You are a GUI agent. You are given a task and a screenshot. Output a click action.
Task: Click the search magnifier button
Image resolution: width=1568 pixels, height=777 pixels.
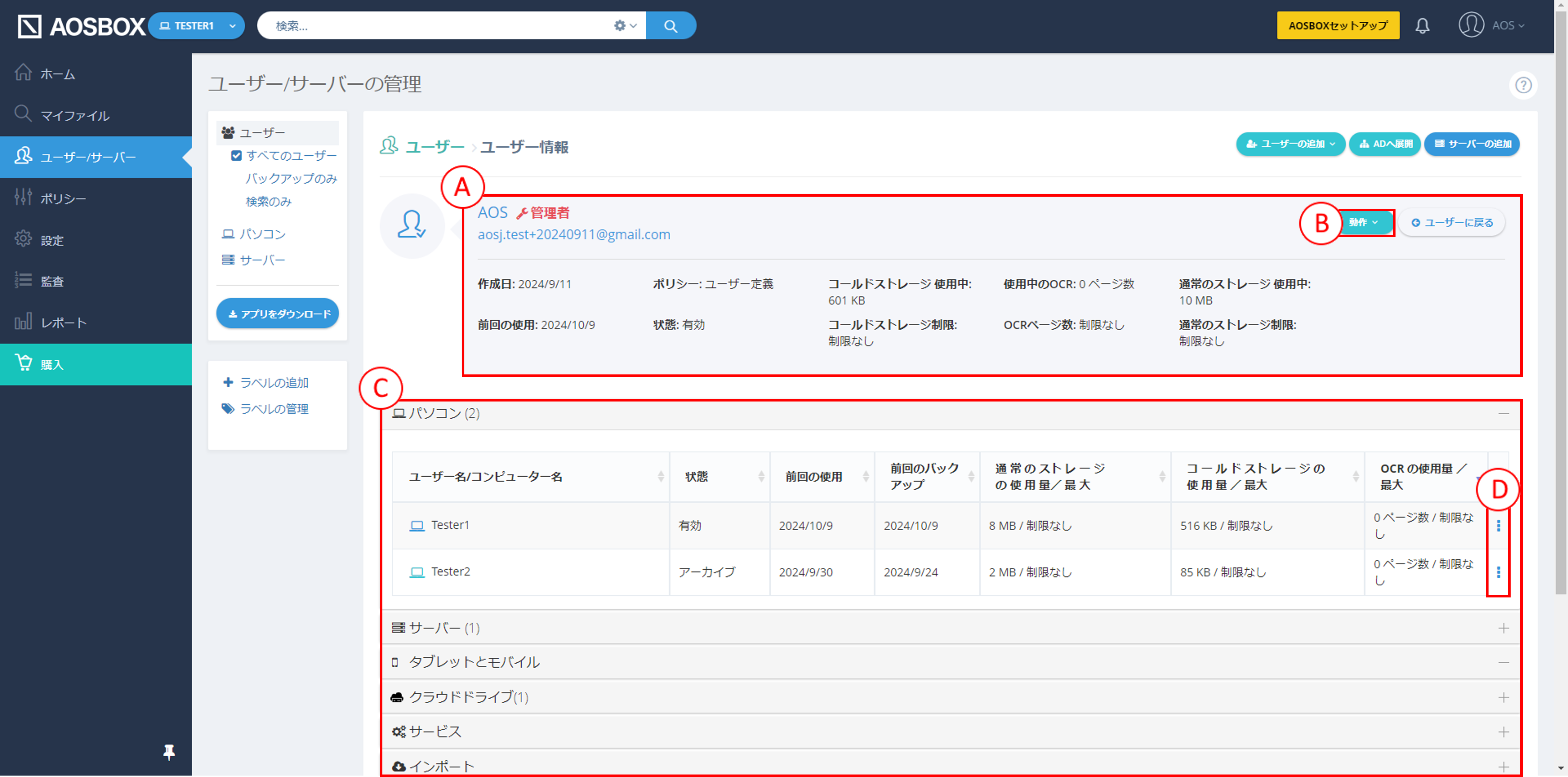pyautogui.click(x=671, y=26)
